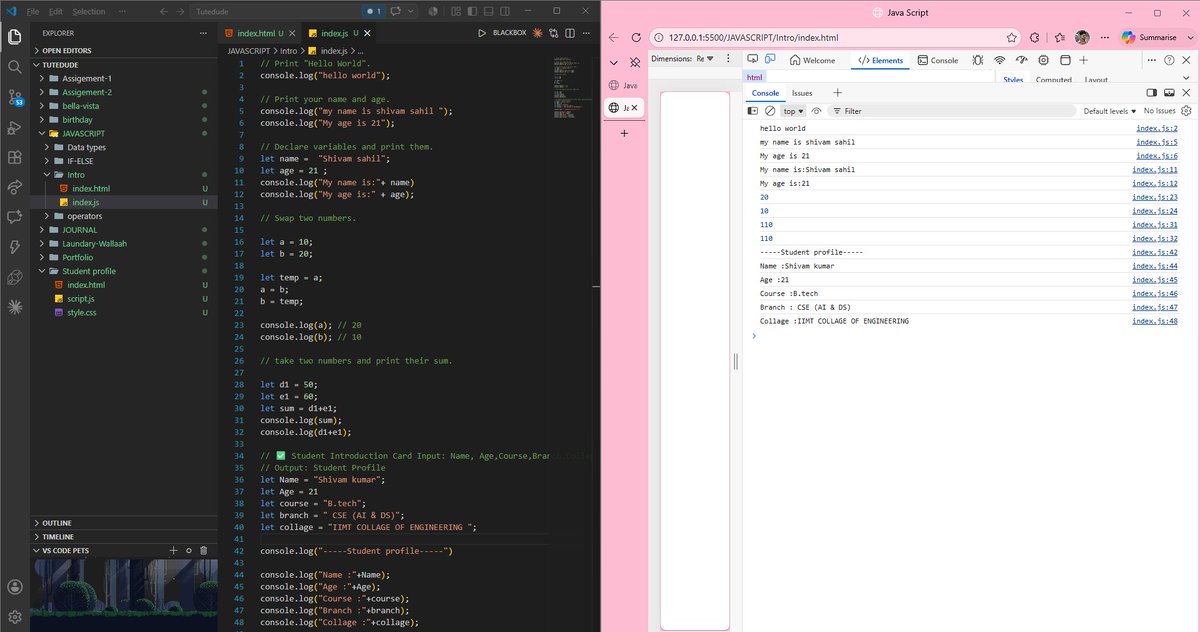Screen dimensions: 1200x632
Task: Open index.js:48 source link
Action: click(x=1155, y=321)
